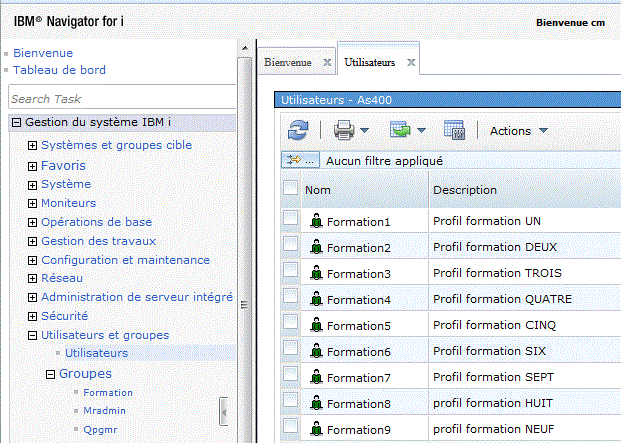Open the Sécurité link in the tree
This screenshot has width=621, height=443.
pyautogui.click(x=65, y=316)
